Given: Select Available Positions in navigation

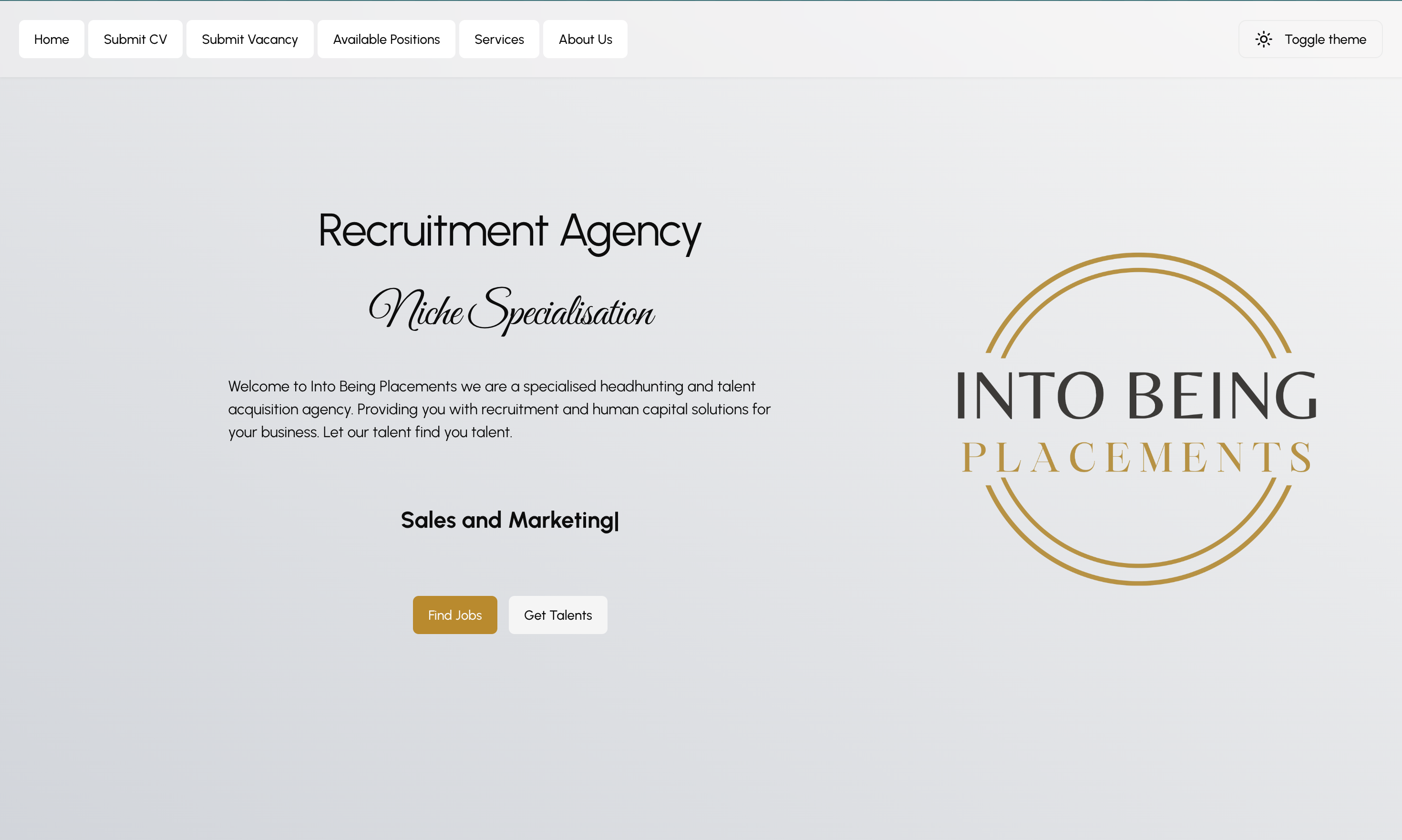Looking at the screenshot, I should point(386,39).
